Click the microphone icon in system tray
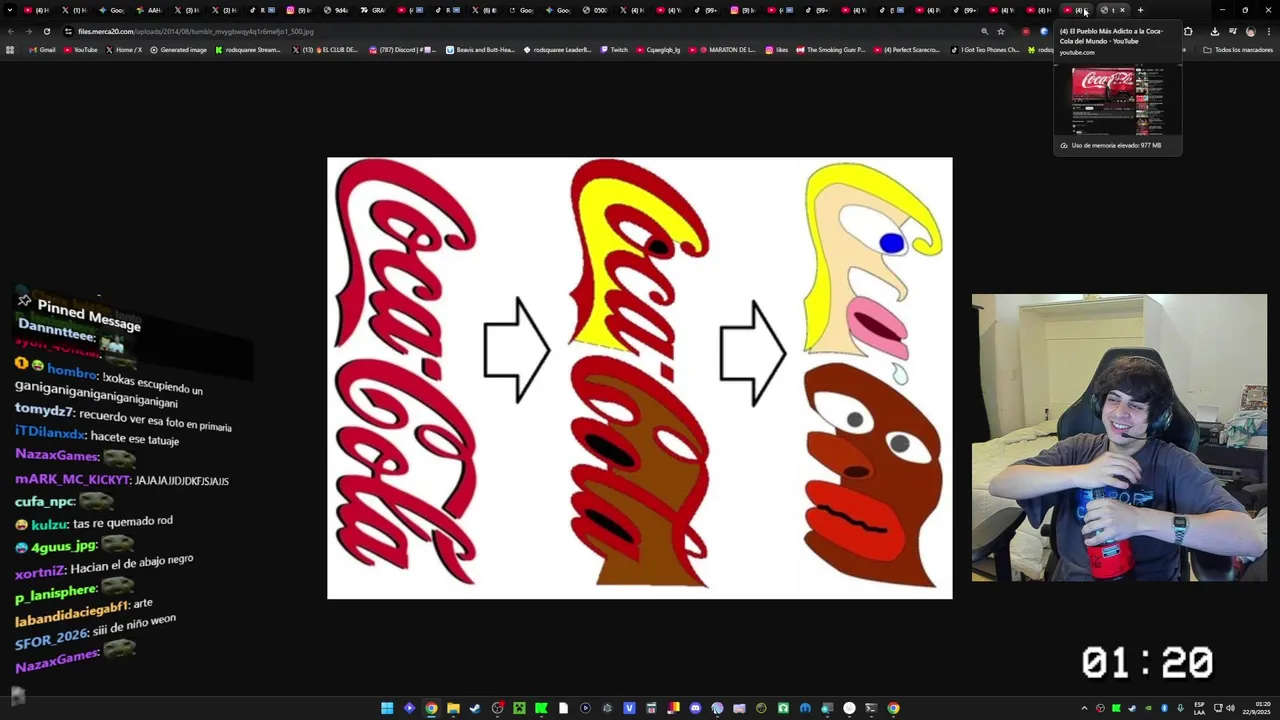 point(1180,708)
